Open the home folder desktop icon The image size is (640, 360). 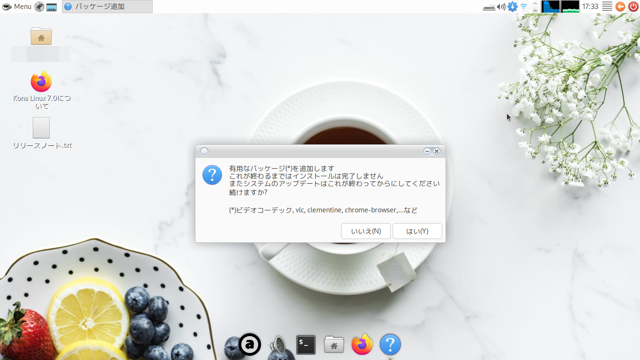[x=41, y=36]
